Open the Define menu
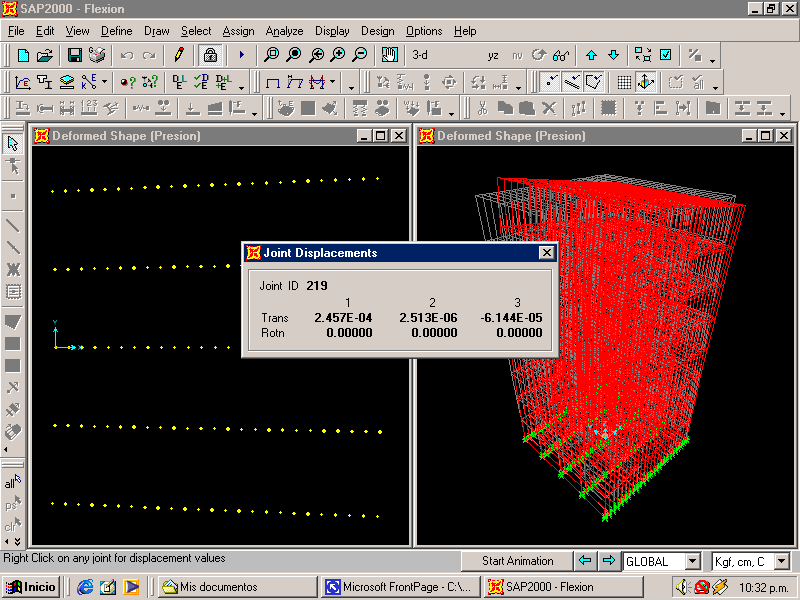The width and height of the screenshot is (800, 600). [x=116, y=31]
